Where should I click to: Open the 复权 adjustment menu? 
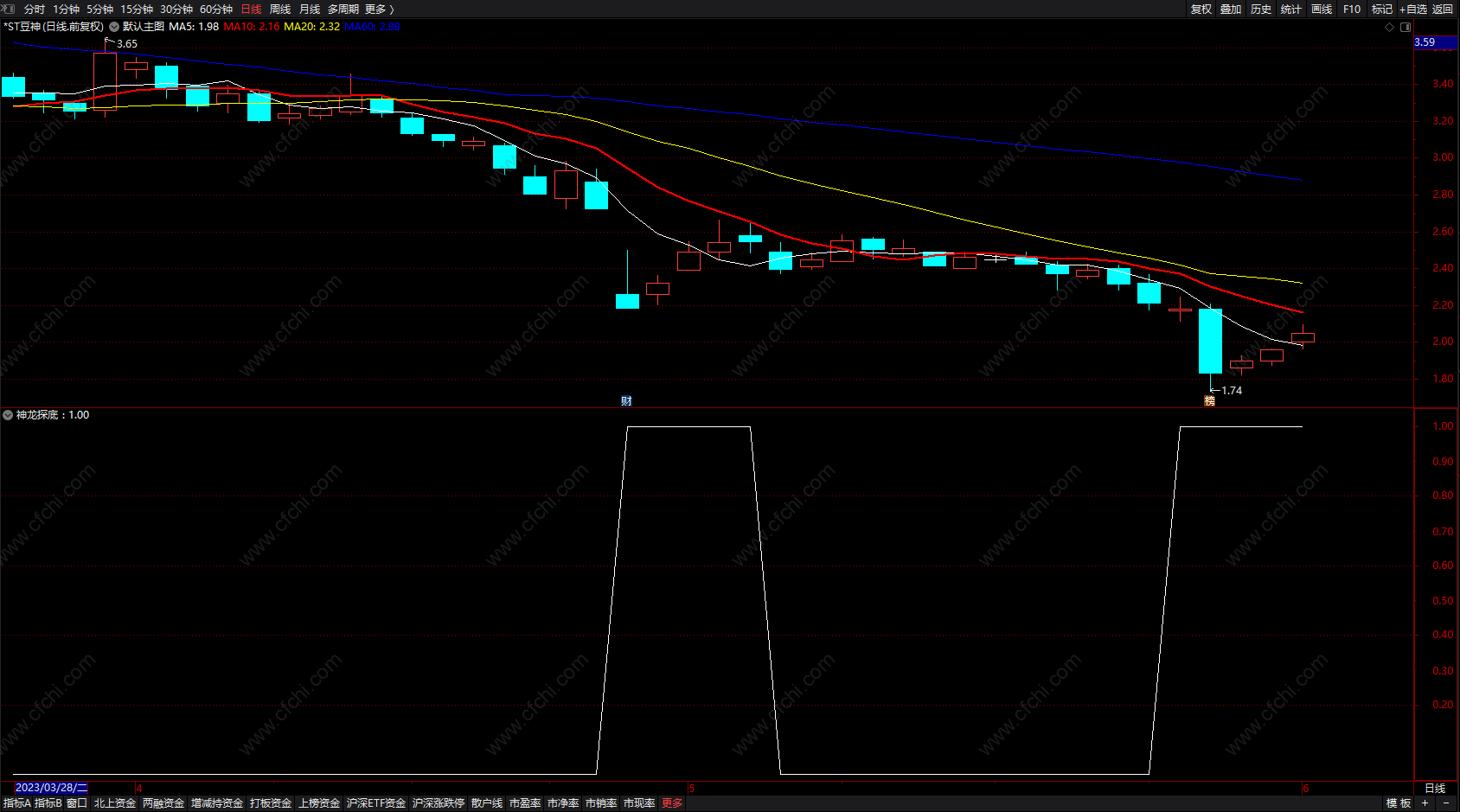1201,10
